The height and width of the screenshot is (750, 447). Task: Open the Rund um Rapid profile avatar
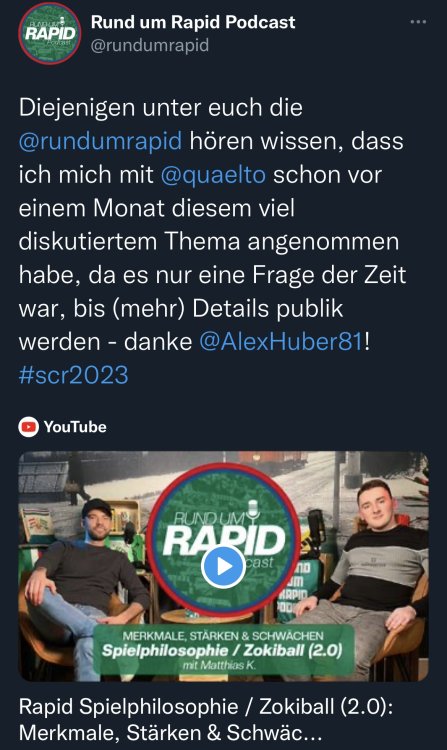coord(50,33)
